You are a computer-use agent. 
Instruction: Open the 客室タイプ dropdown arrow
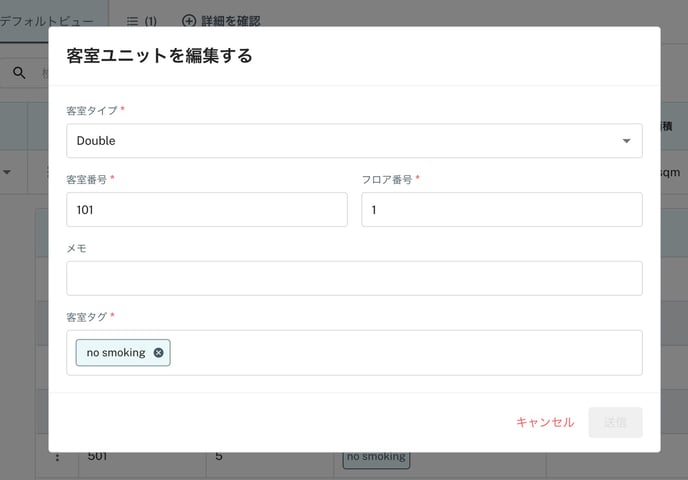click(626, 141)
